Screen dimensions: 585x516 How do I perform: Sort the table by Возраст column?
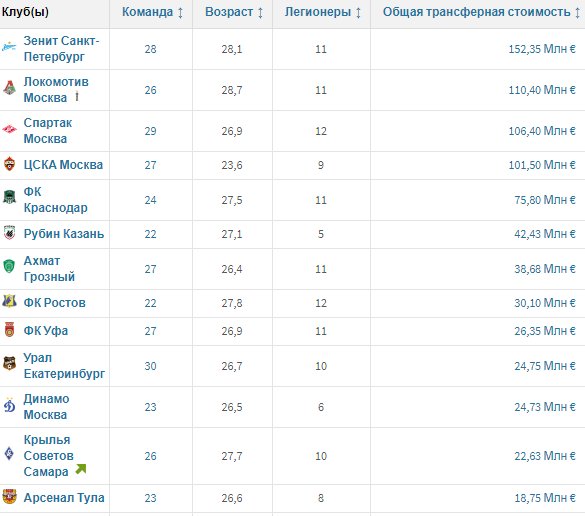coord(234,12)
